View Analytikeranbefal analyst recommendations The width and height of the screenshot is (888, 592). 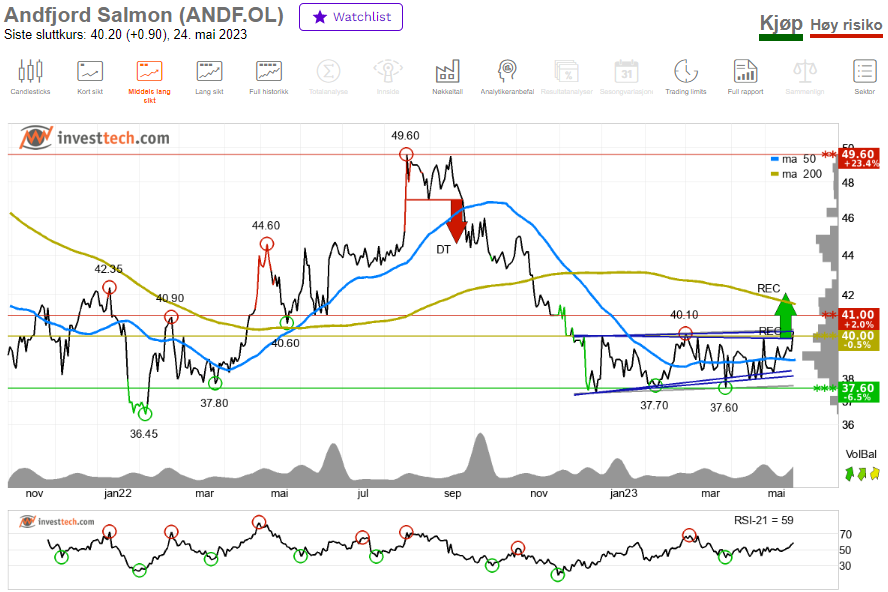coord(507,76)
